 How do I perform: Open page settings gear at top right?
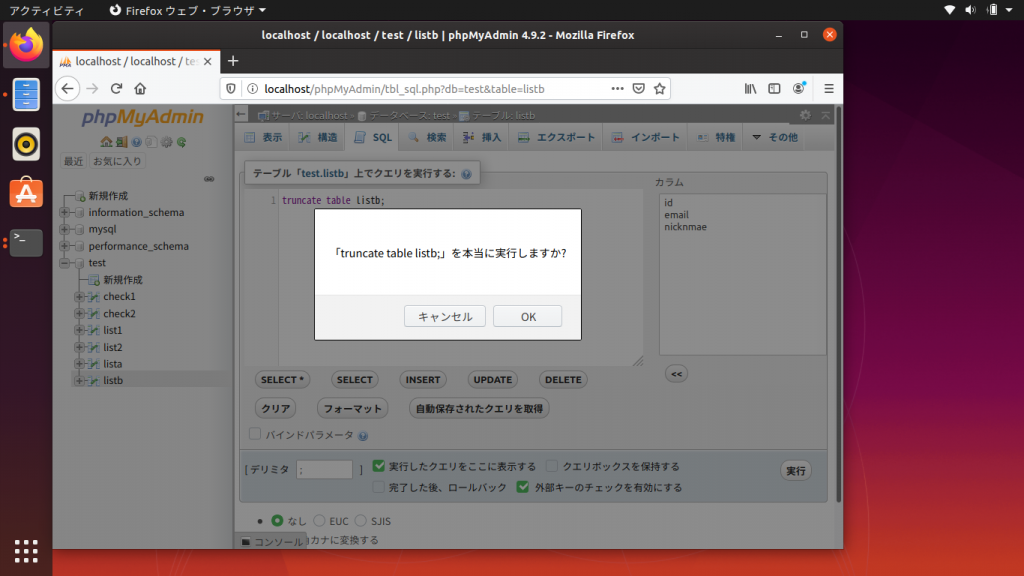[805, 116]
